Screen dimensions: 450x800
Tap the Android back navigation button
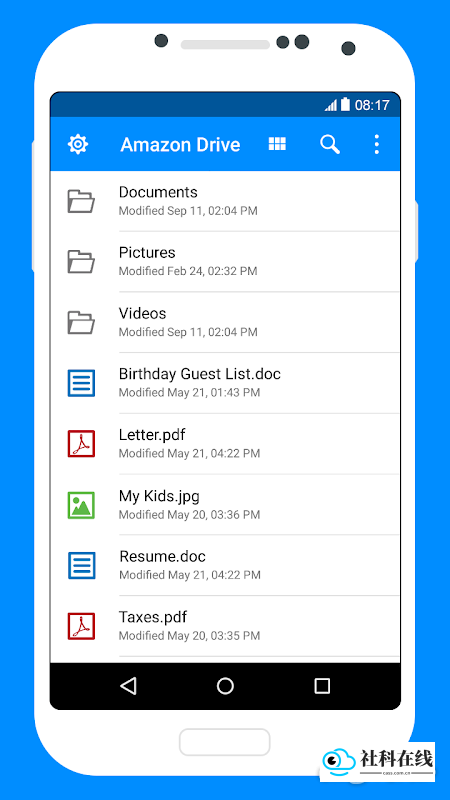pos(129,686)
